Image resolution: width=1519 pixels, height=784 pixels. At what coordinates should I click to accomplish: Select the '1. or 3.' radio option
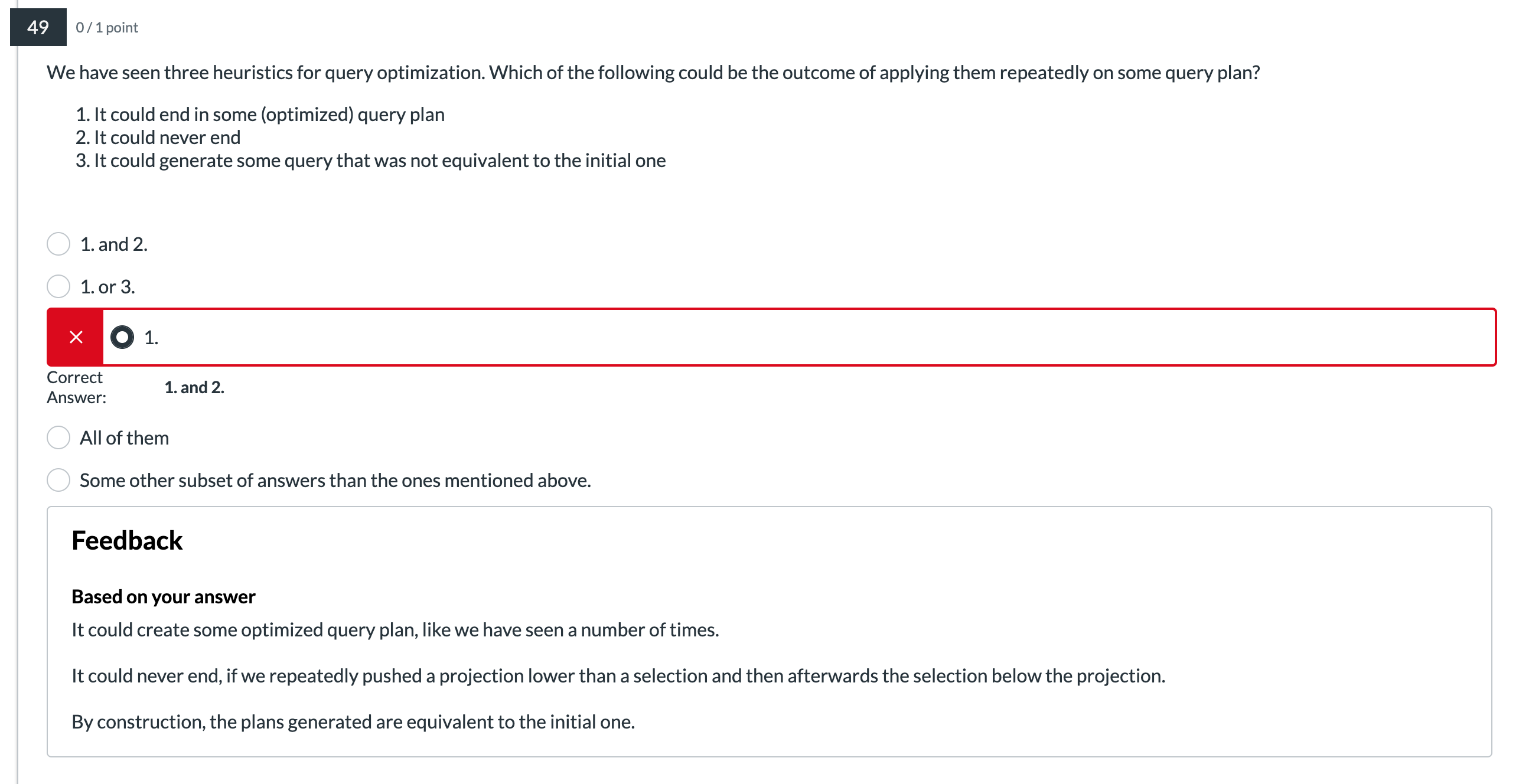click(x=58, y=286)
